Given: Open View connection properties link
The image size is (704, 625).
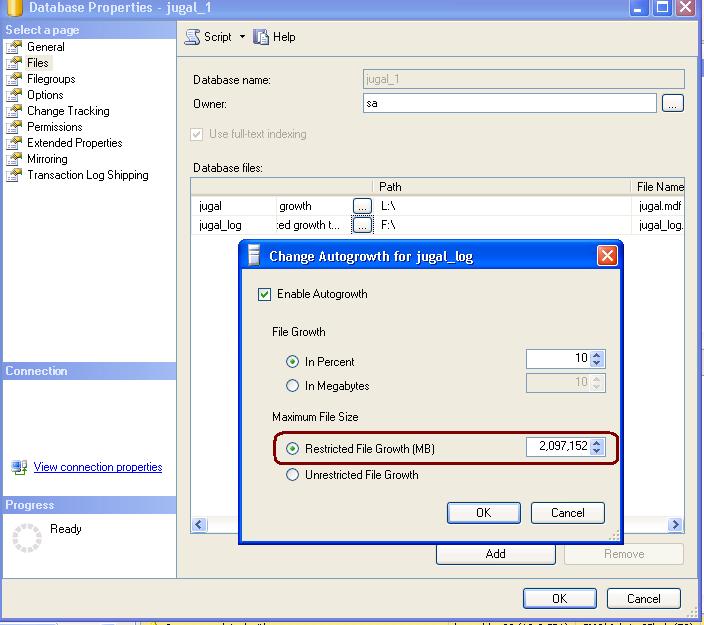Looking at the screenshot, I should point(97,467).
